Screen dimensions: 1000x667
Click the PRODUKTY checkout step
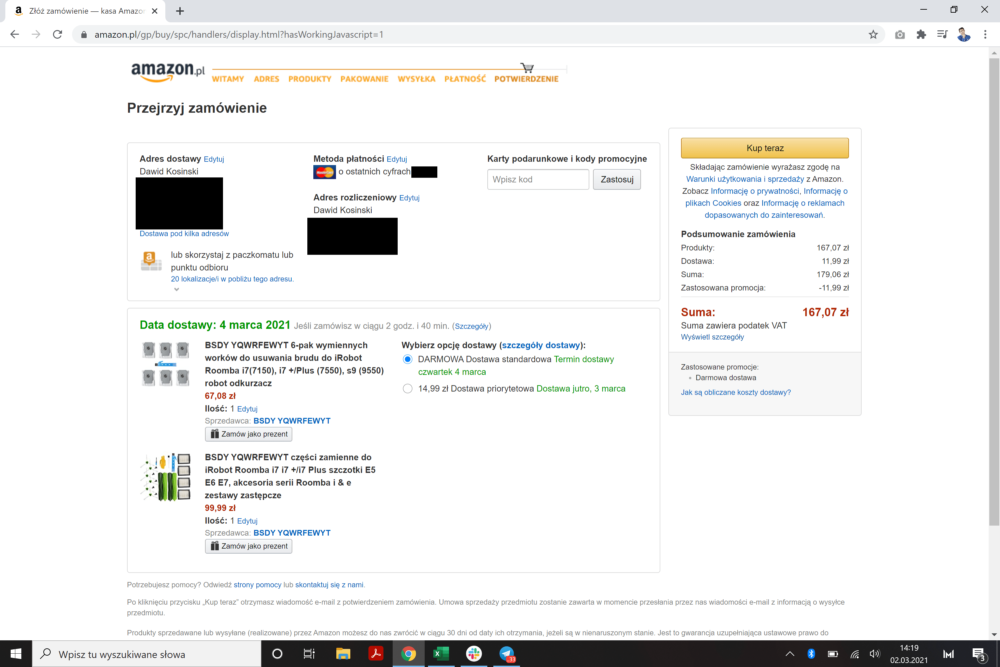309,79
